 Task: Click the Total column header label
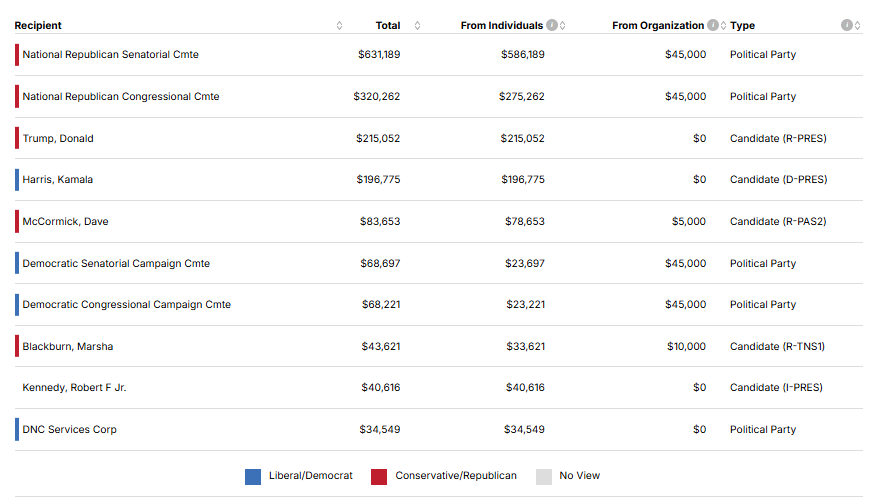coord(388,26)
